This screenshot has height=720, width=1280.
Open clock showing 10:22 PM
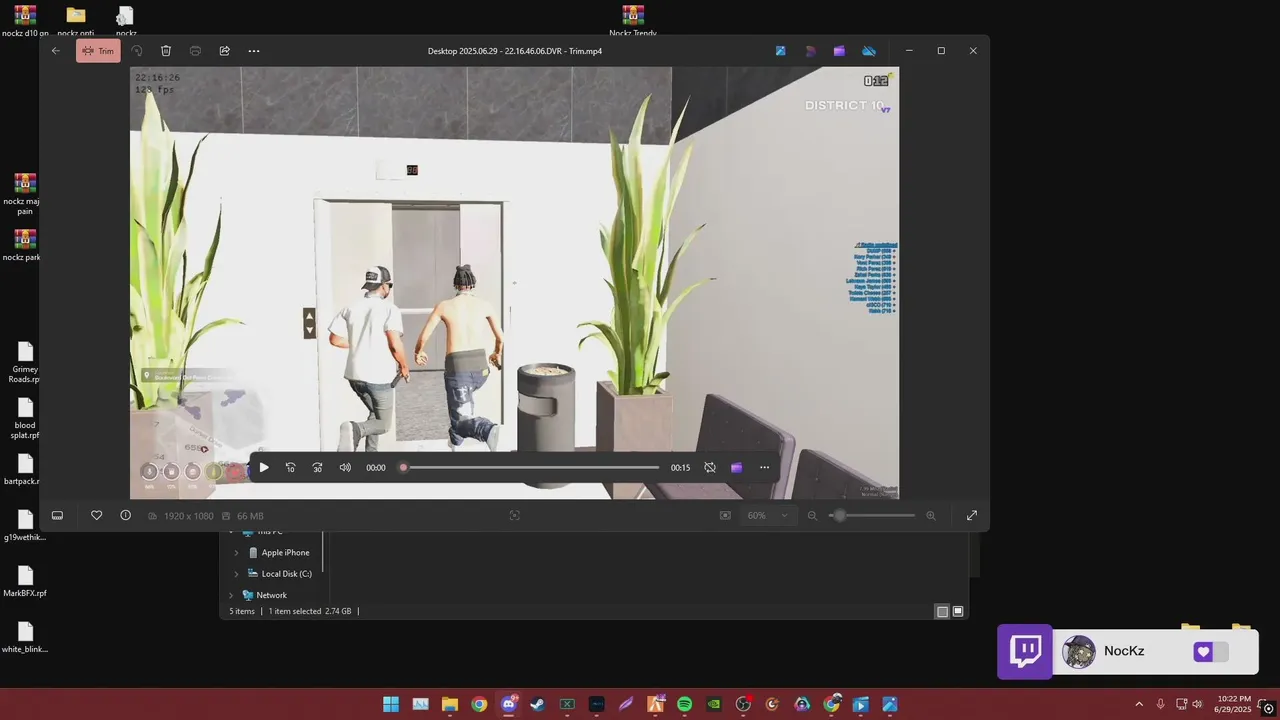pyautogui.click(x=1234, y=704)
